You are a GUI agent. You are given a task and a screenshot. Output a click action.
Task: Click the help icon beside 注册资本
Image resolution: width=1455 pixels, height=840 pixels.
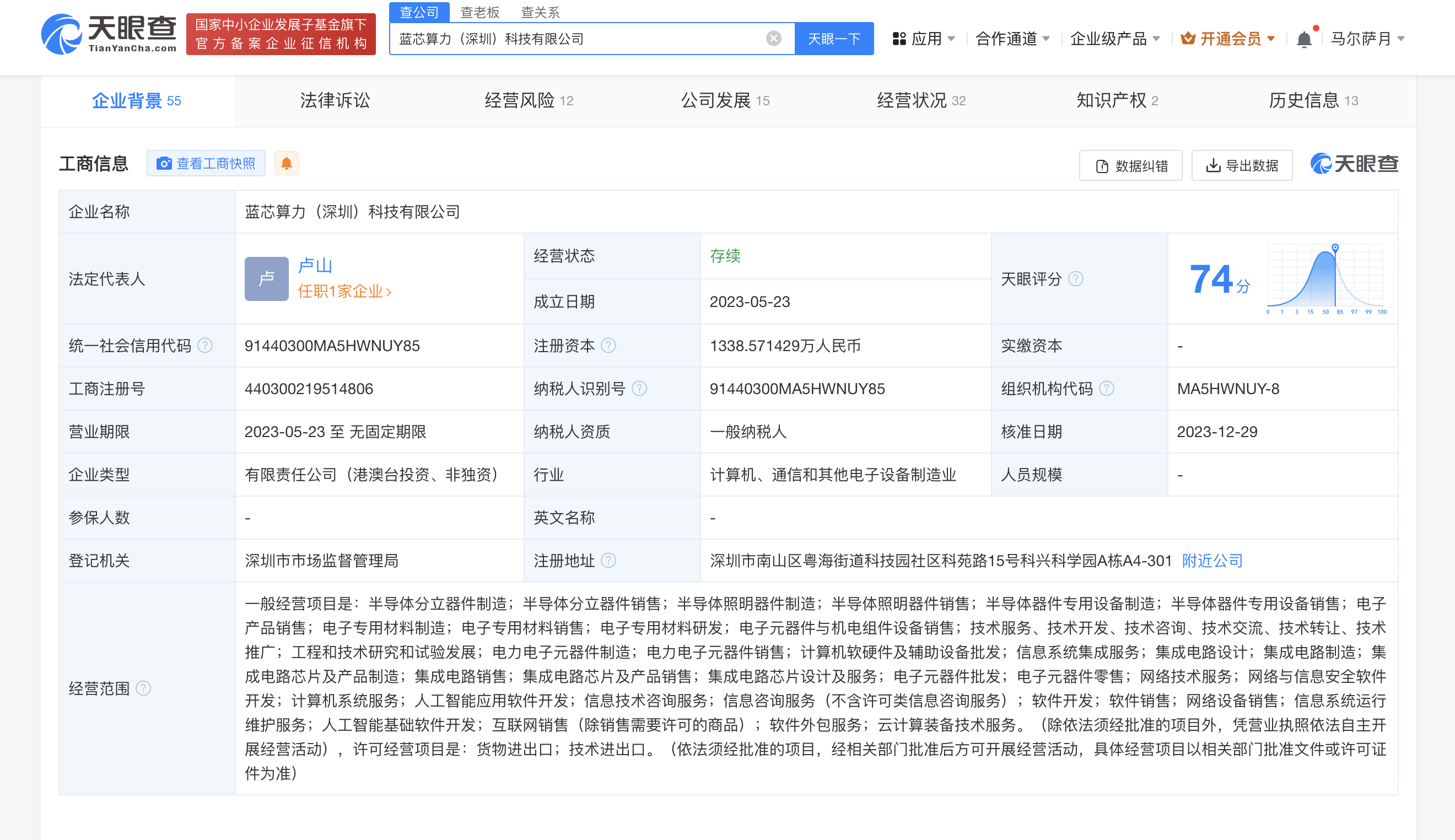(609, 346)
